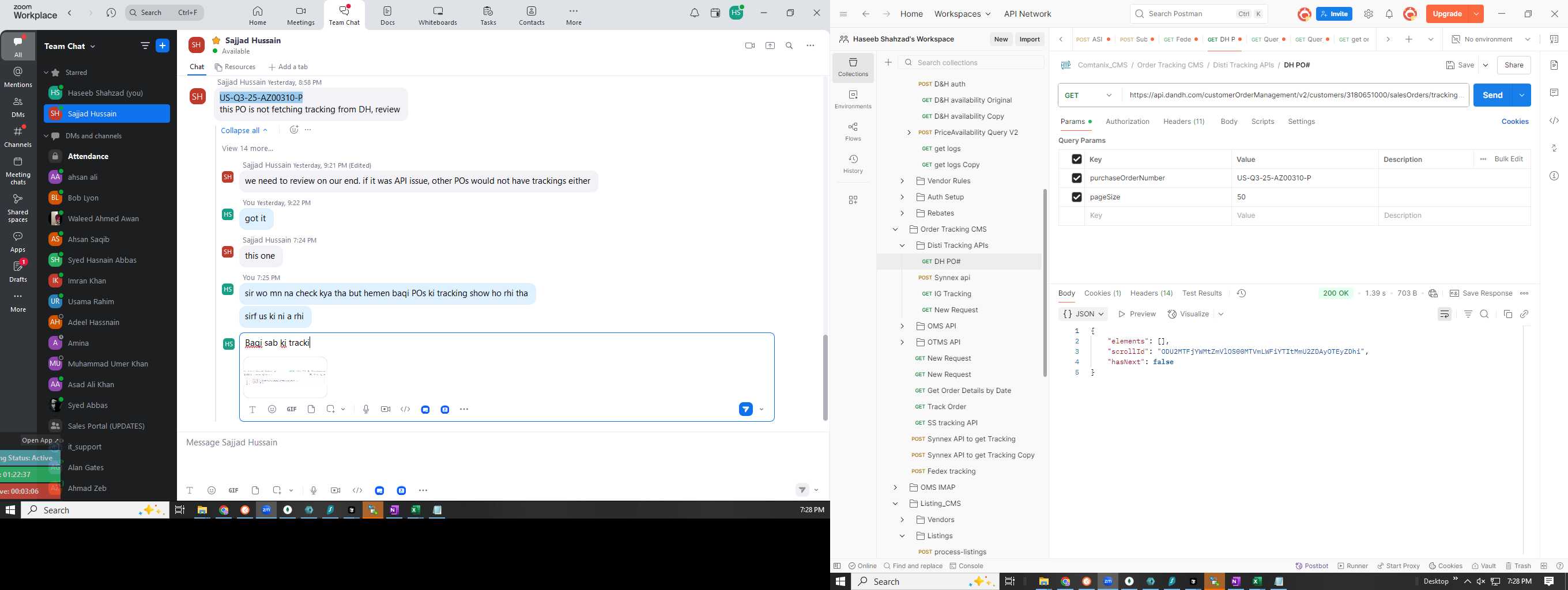This screenshot has height=590, width=1568.
Task: Open the Test Results response tab
Action: pos(1201,293)
